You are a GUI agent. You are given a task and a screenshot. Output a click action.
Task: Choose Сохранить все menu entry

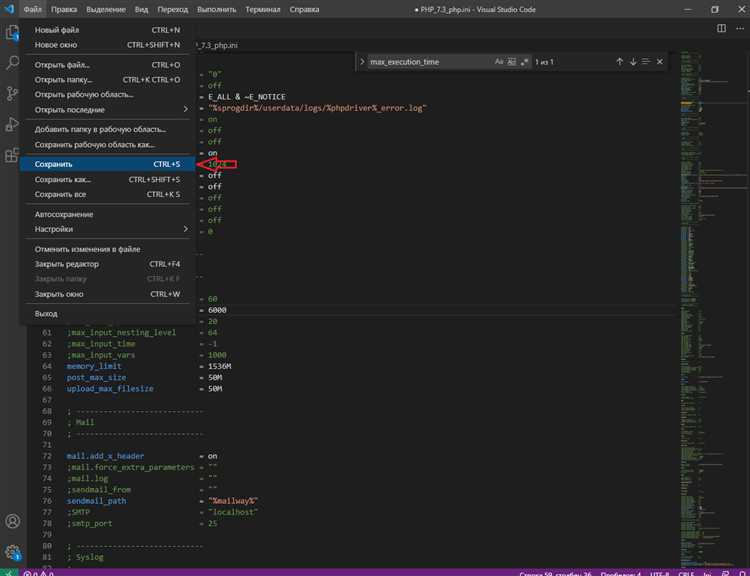point(108,194)
